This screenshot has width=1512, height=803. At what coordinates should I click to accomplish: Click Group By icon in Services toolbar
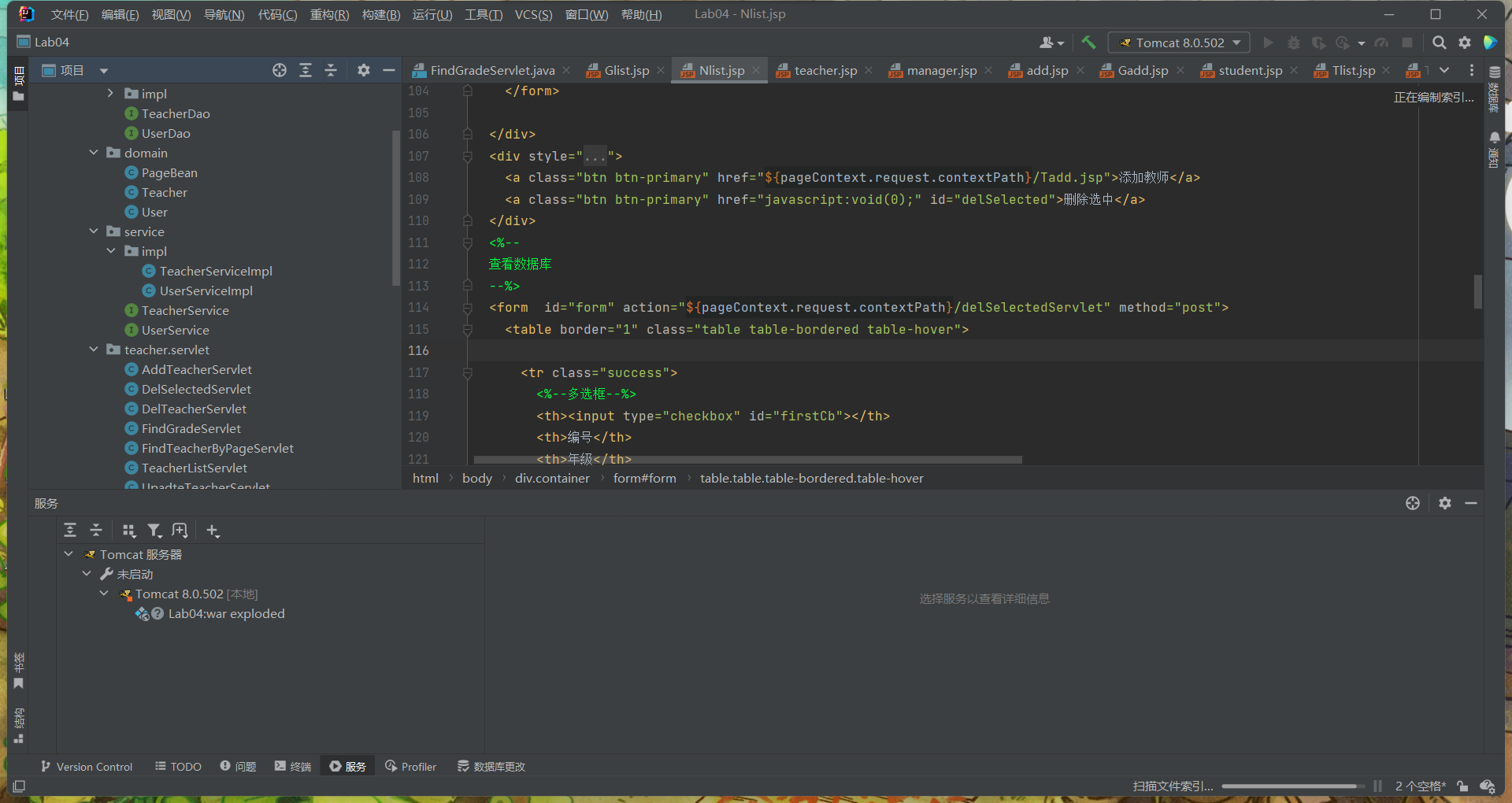tap(129, 531)
